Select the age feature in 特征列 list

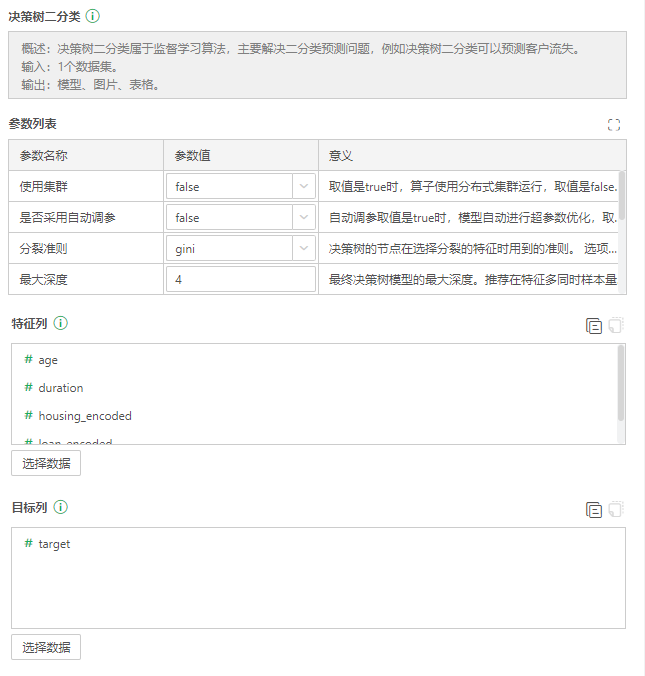point(48,360)
